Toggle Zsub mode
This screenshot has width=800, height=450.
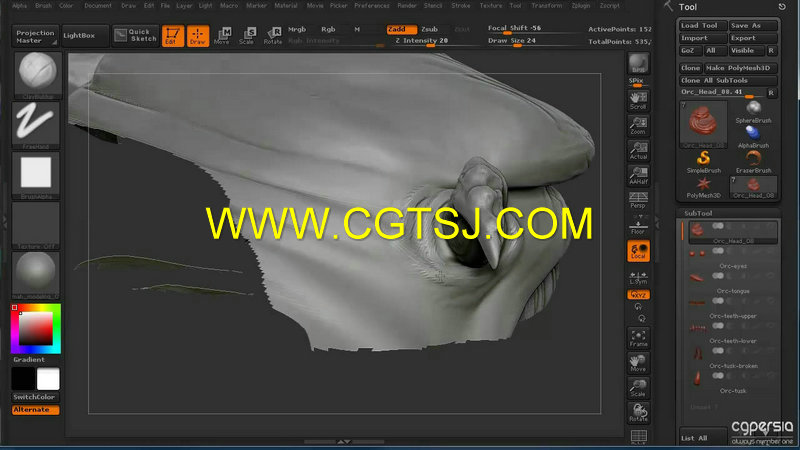click(x=430, y=30)
